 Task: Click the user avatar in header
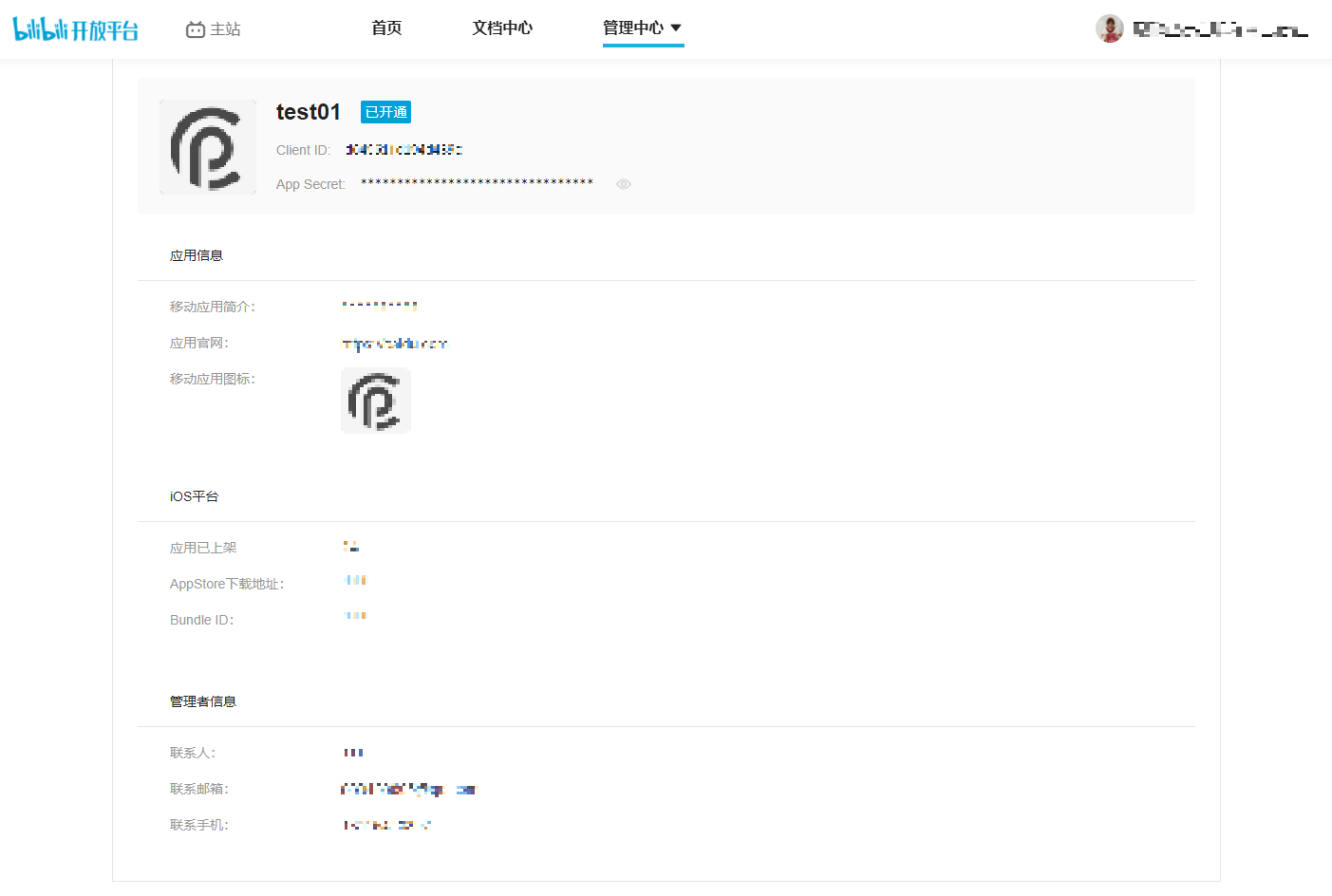[x=1110, y=28]
